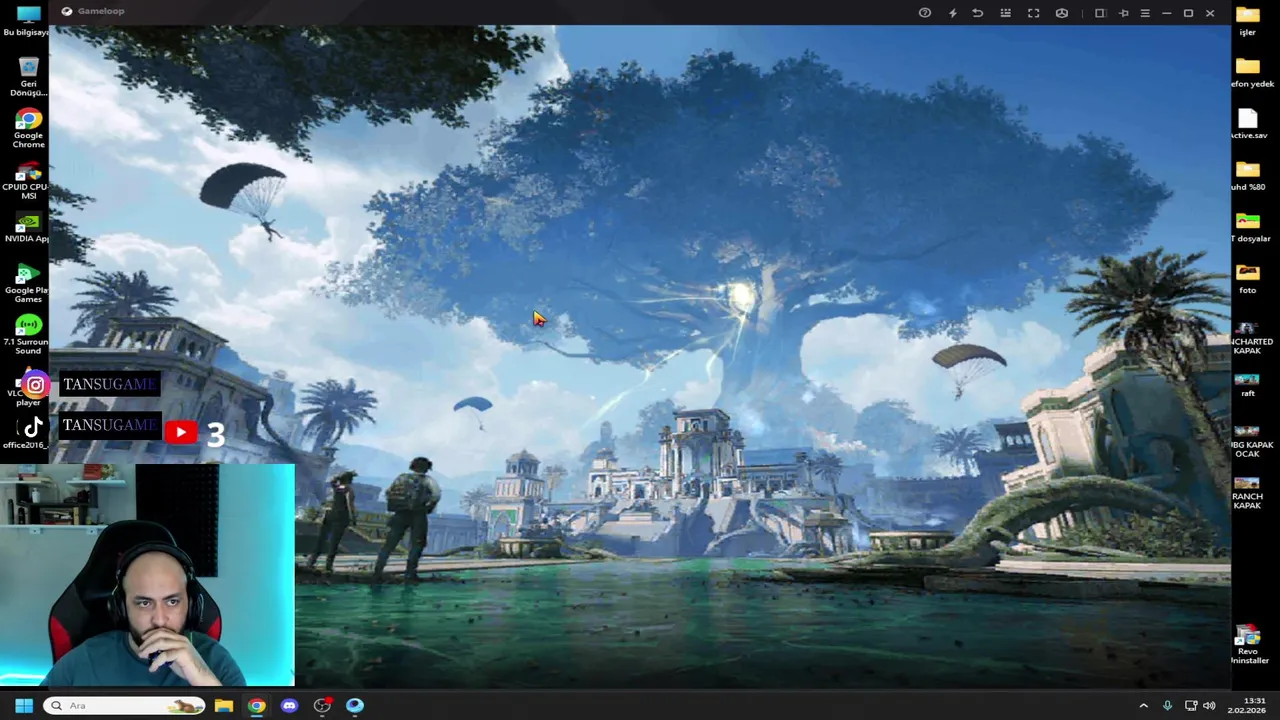Expand the hidden system tray icons
This screenshot has width=1280, height=720.
point(1144,705)
